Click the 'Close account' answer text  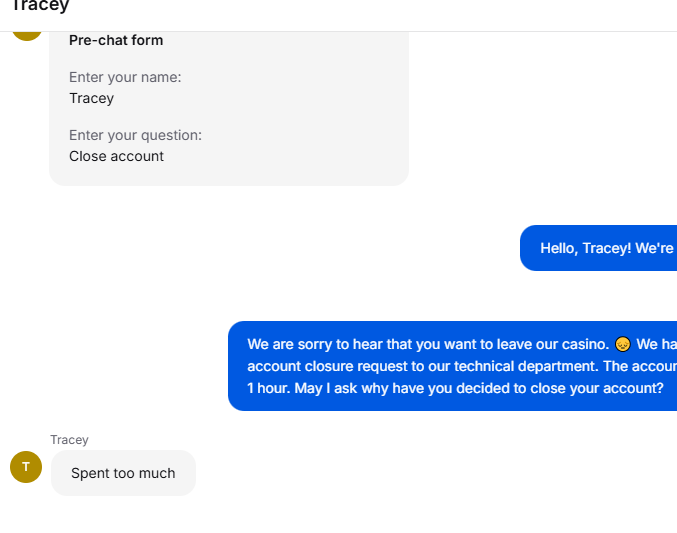click(116, 156)
